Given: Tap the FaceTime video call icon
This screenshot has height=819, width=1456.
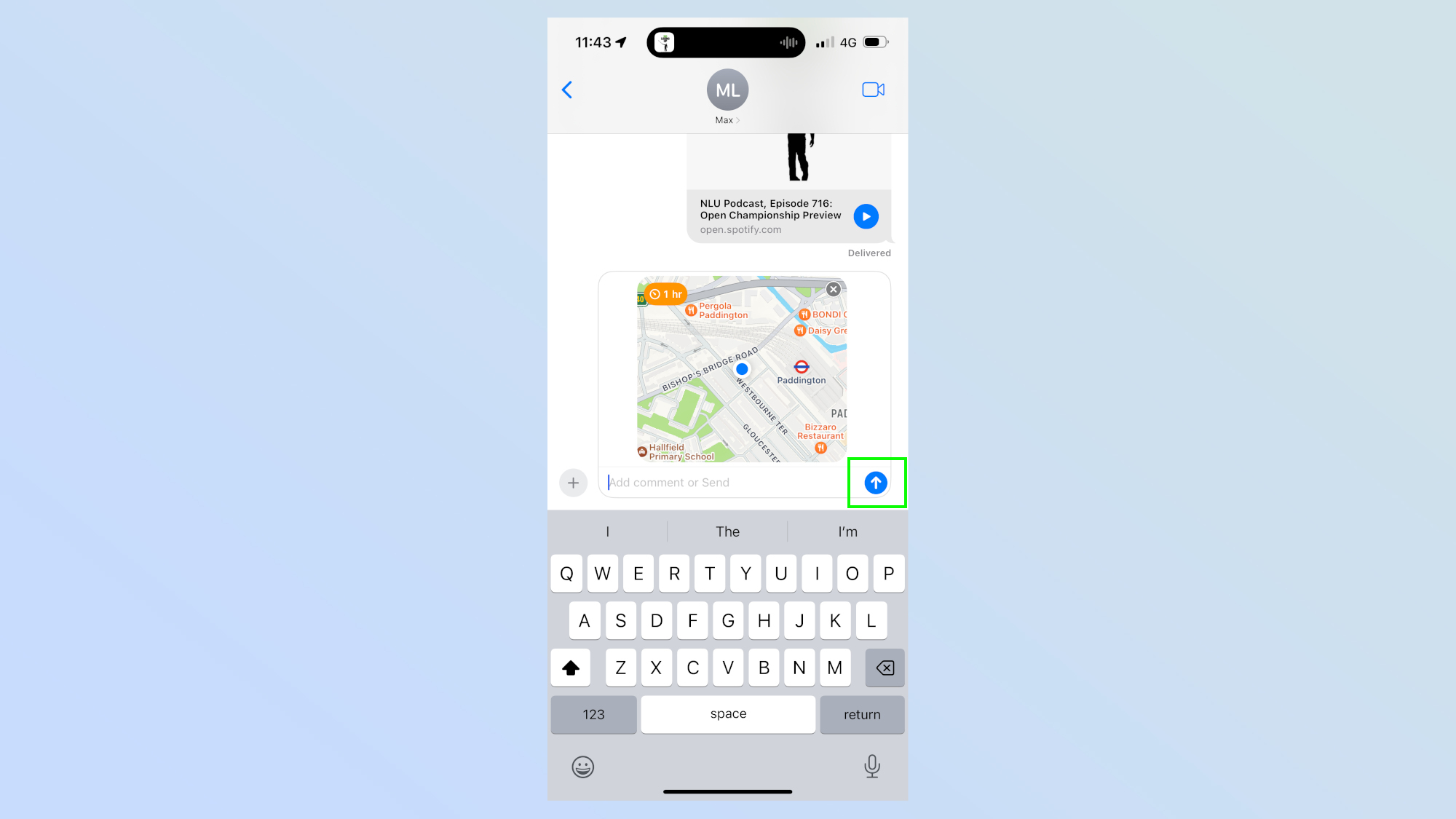Looking at the screenshot, I should (x=872, y=89).
